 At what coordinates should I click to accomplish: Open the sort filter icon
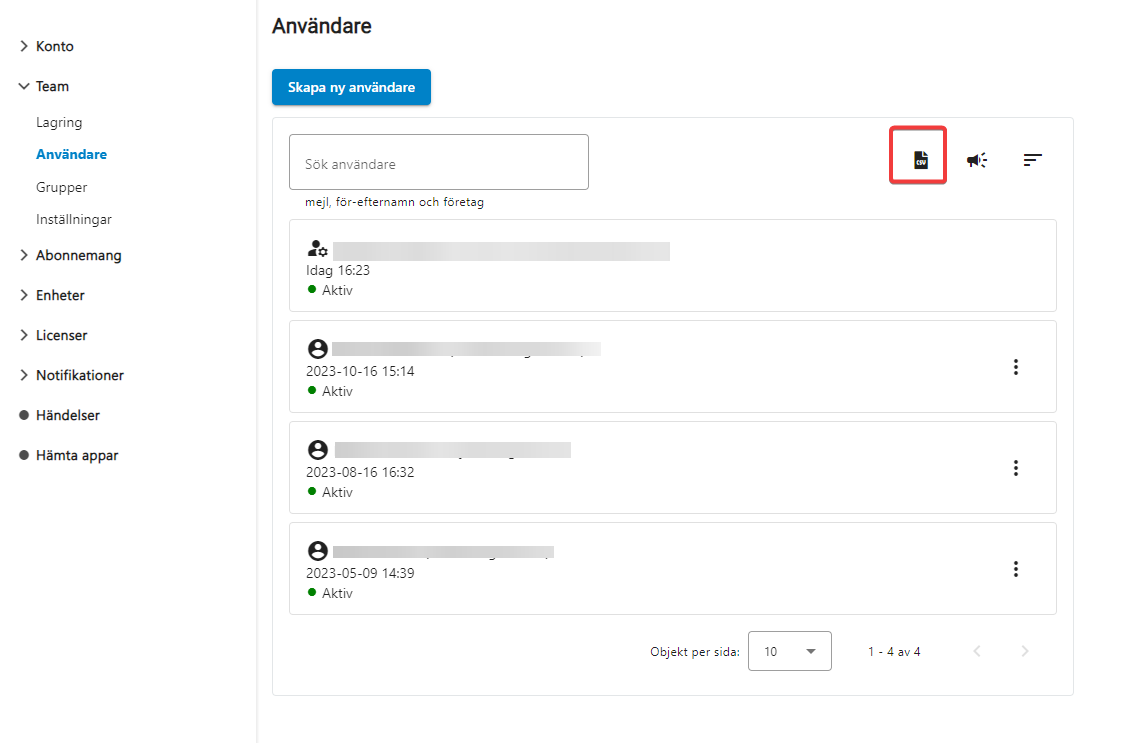point(1033,160)
